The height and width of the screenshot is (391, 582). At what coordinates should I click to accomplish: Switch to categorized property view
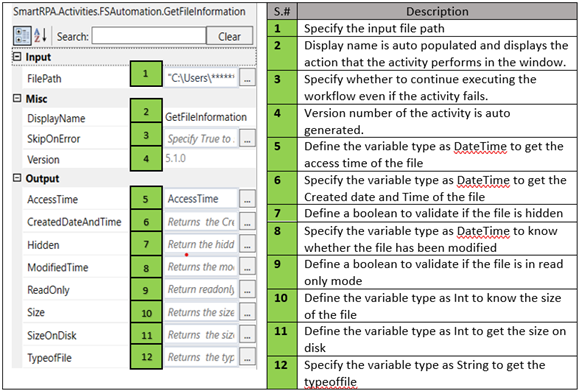[x=22, y=36]
